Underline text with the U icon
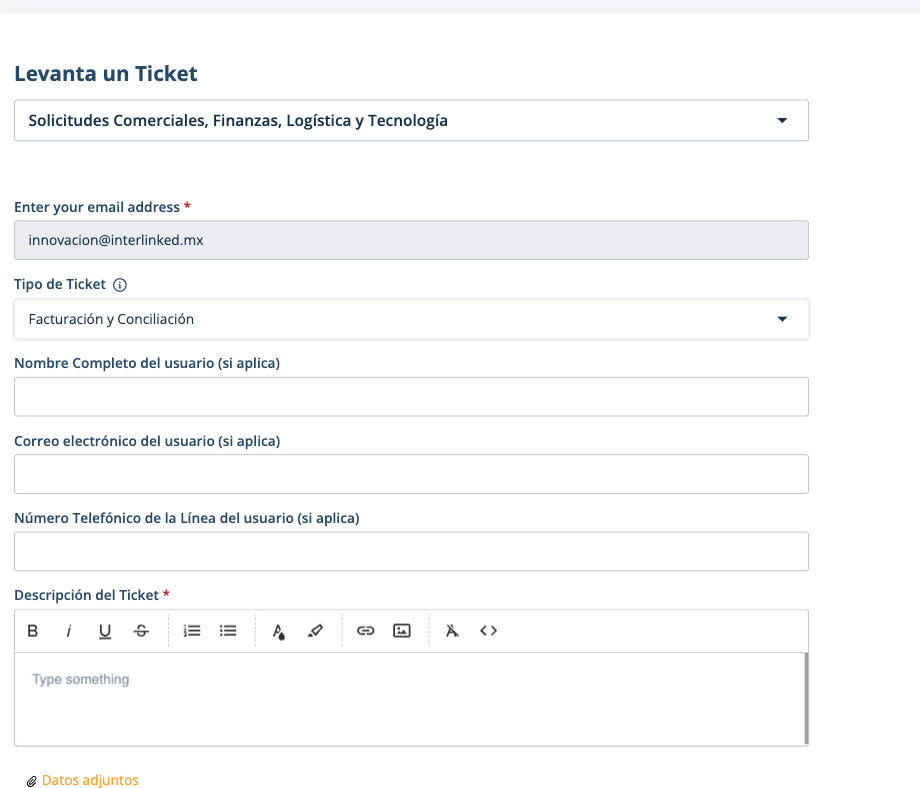The height and width of the screenshot is (788, 920). (x=105, y=631)
